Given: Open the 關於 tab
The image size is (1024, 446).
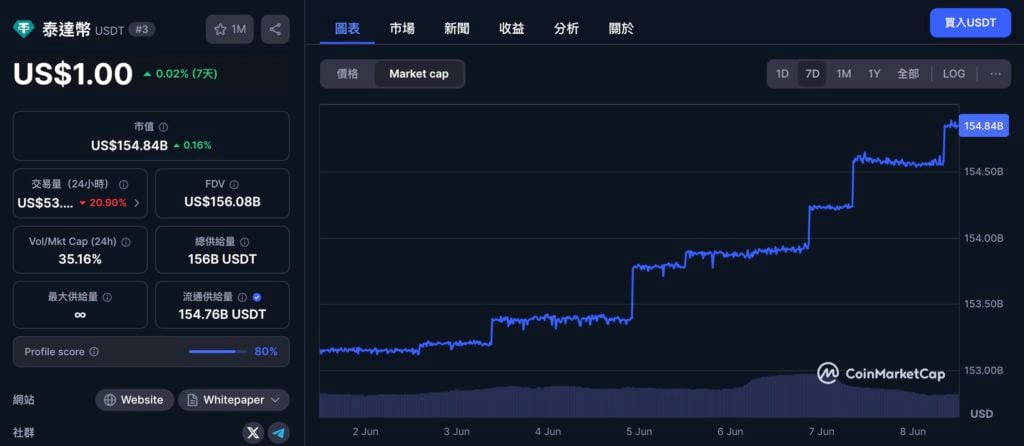Looking at the screenshot, I should click(x=620, y=28).
